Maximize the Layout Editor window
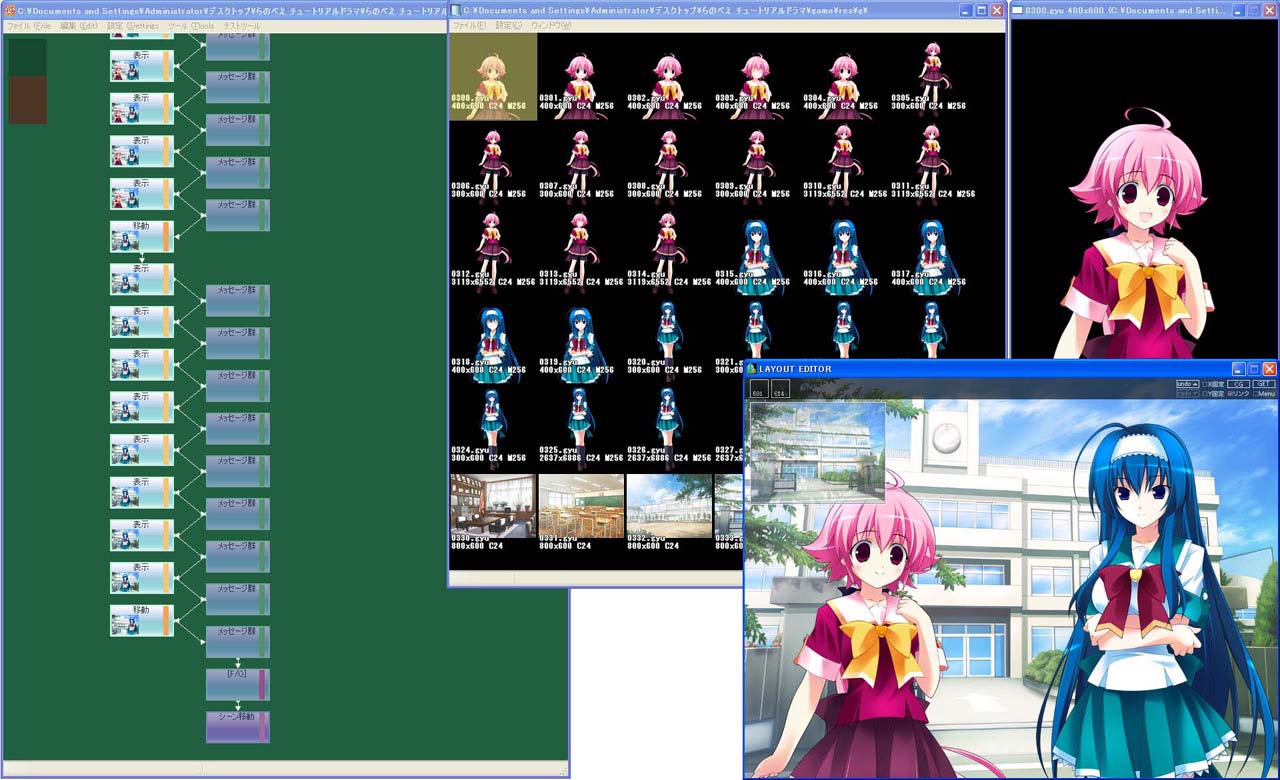This screenshot has height=780, width=1280. point(1253,369)
